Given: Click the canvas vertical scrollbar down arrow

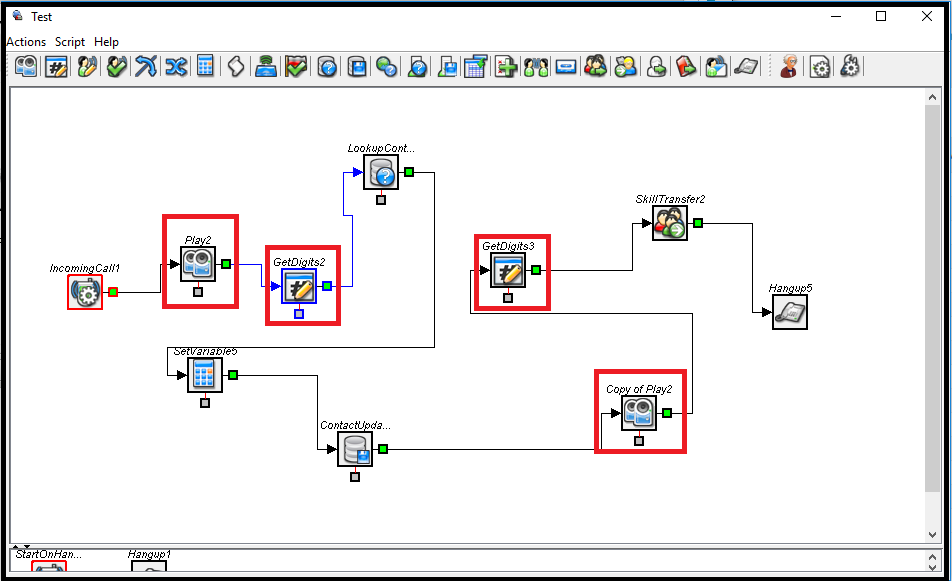Looking at the screenshot, I should point(933,534).
